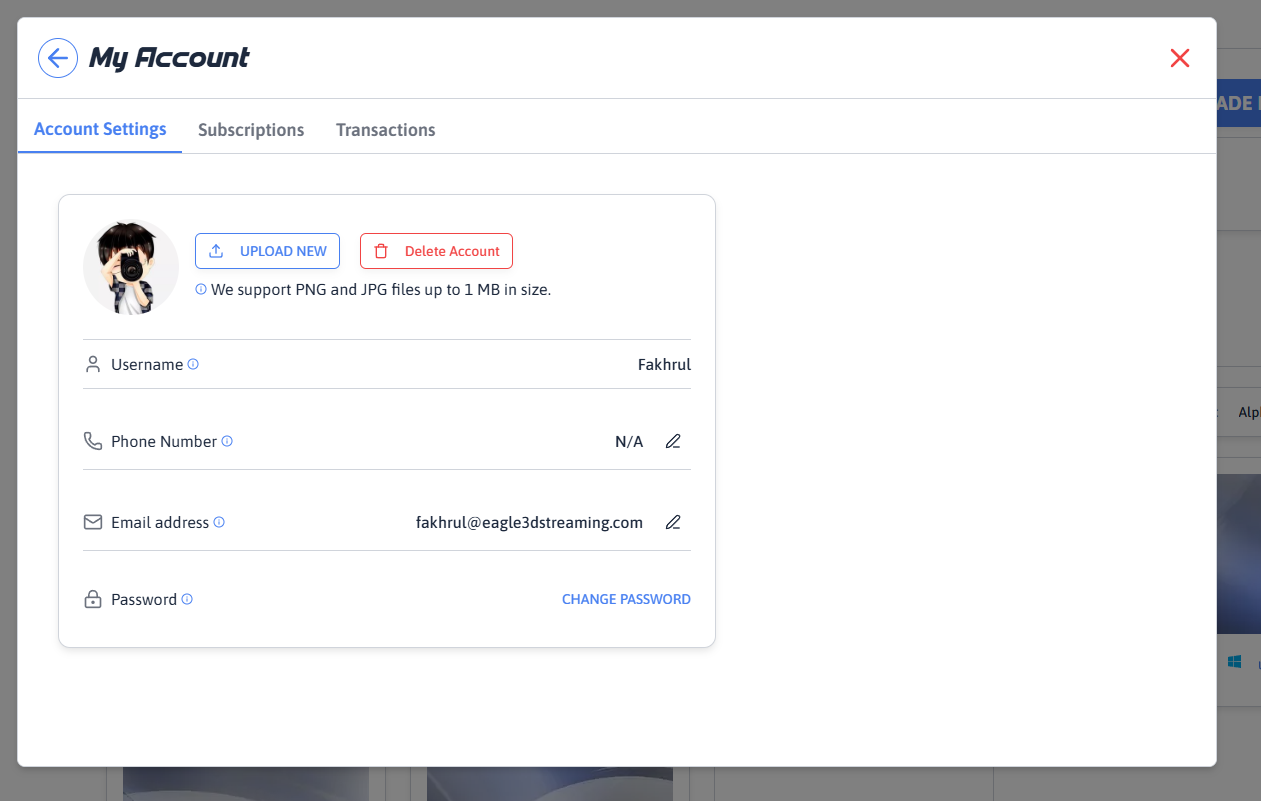Screen dimensions: 1261x801
Task: Click the Windows logo icon in background
Action: pyautogui.click(x=1234, y=662)
